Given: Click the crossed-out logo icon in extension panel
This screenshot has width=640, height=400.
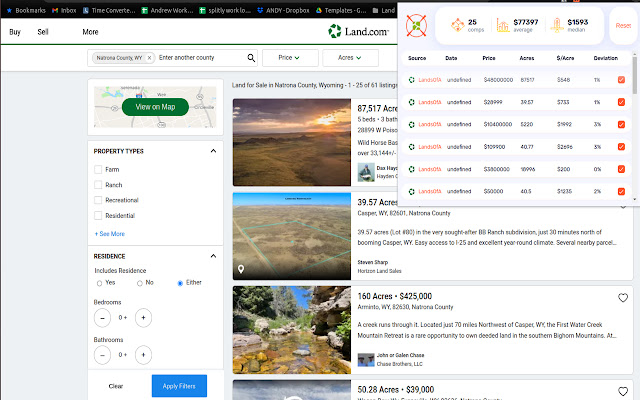Looking at the screenshot, I should point(417,25).
